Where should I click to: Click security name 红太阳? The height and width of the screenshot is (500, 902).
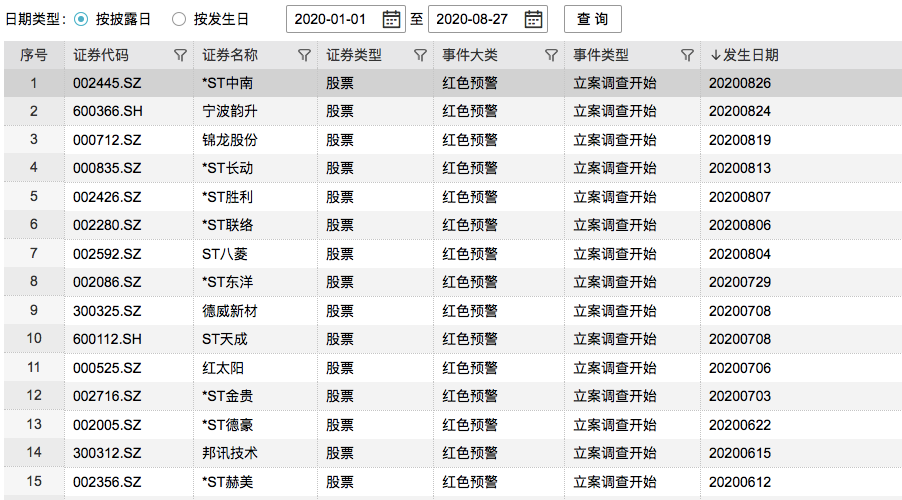pyautogui.click(x=223, y=368)
